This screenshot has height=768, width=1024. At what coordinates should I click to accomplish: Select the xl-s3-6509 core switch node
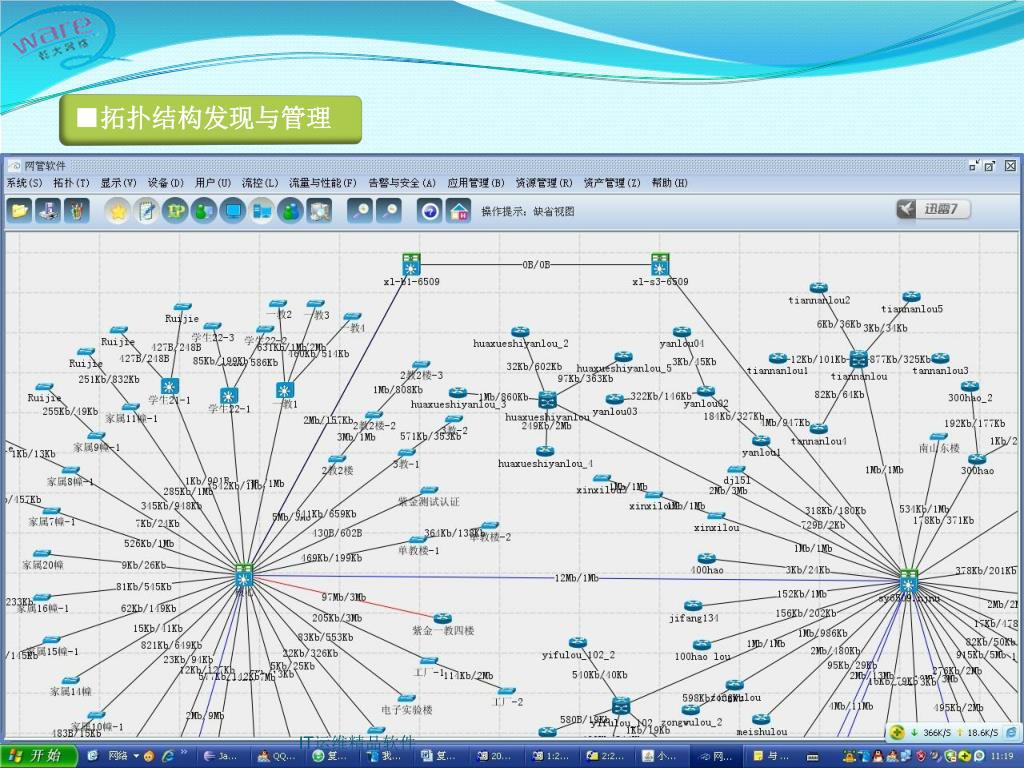(x=660, y=264)
